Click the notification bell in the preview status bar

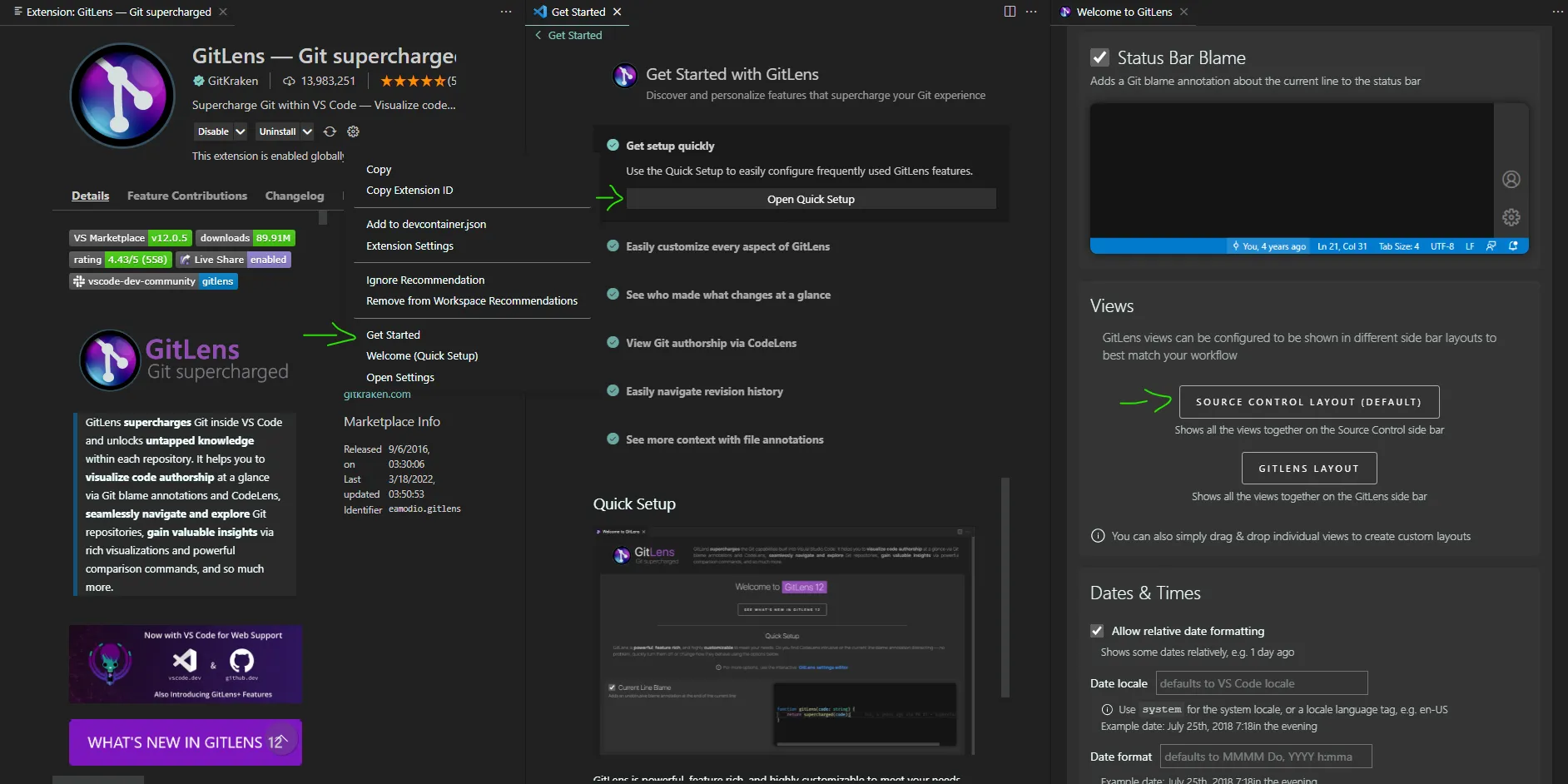point(1513,246)
